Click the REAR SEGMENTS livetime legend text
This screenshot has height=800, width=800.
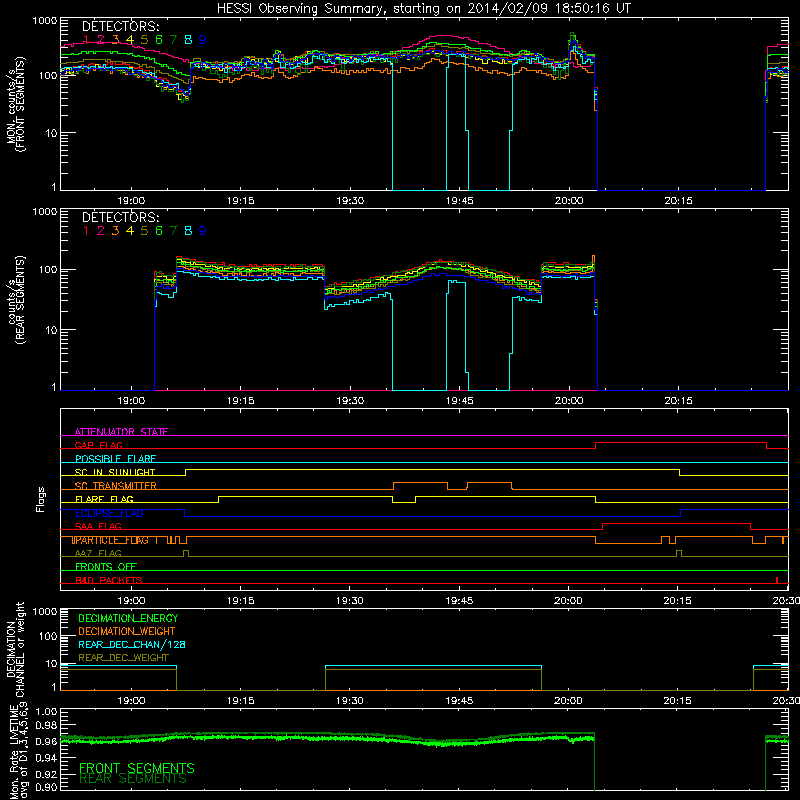click(133, 779)
